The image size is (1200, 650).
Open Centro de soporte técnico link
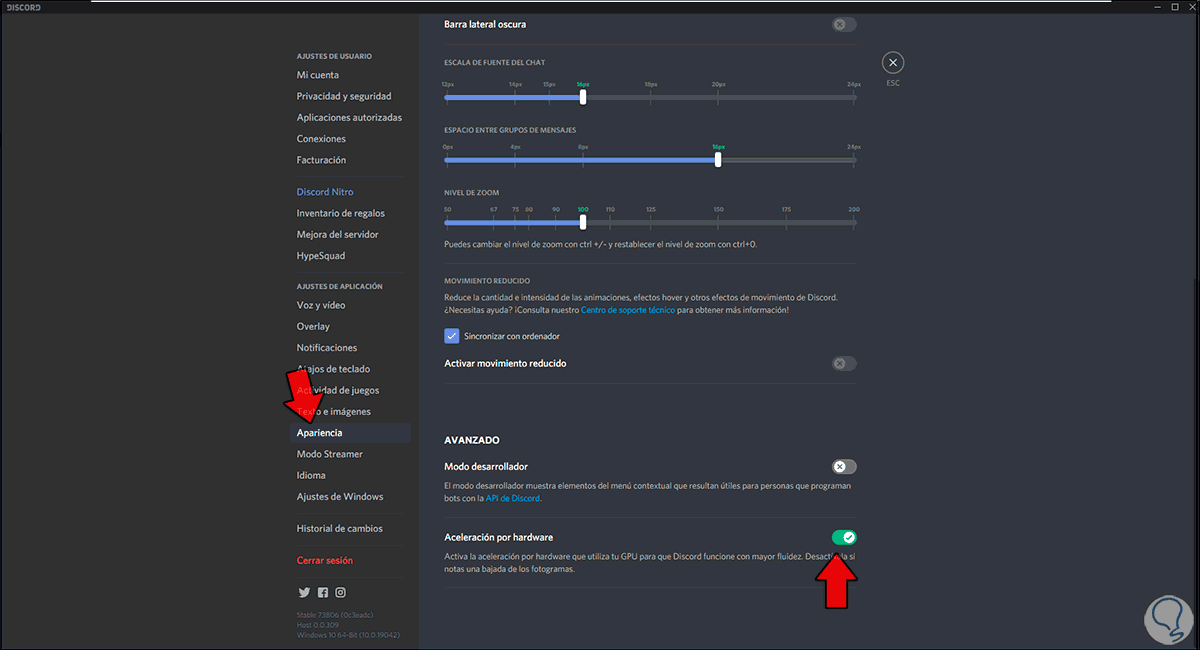[x=628, y=310]
